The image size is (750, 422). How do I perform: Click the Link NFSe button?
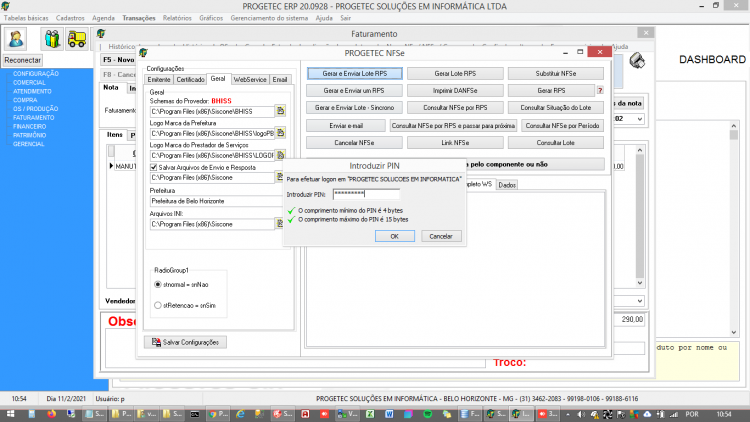455,143
